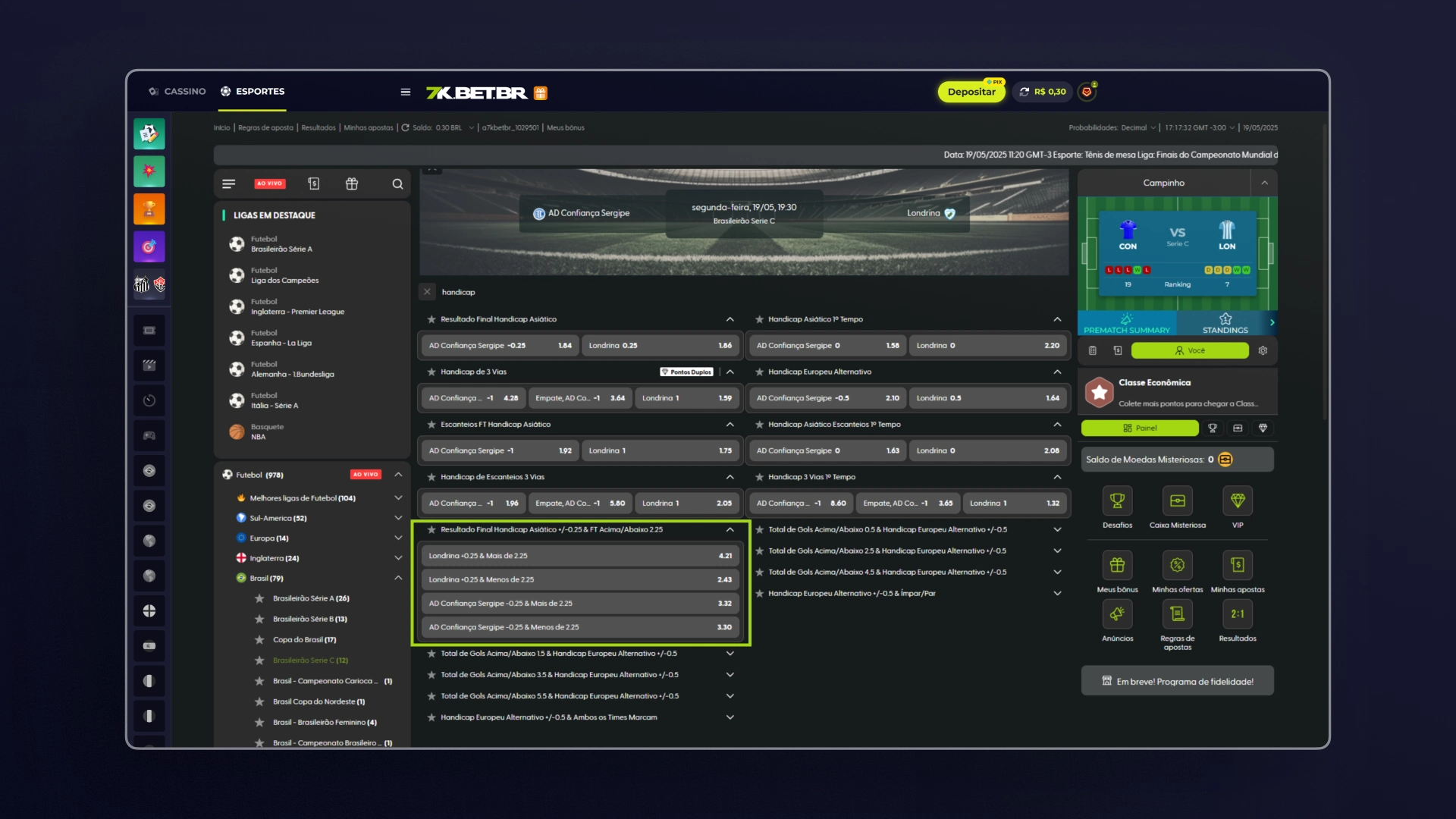Expand Europa (14) leagues list

[398, 538]
